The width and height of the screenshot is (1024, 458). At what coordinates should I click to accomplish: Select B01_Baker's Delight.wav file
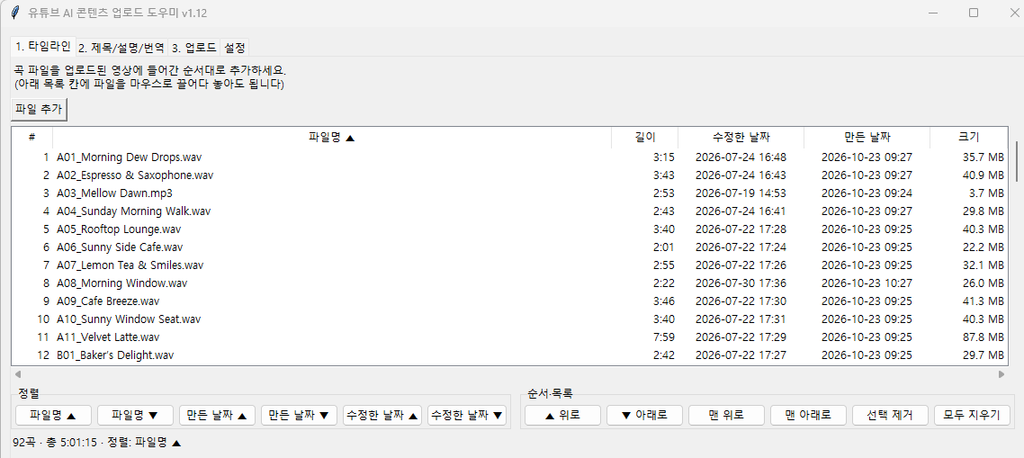509,355
